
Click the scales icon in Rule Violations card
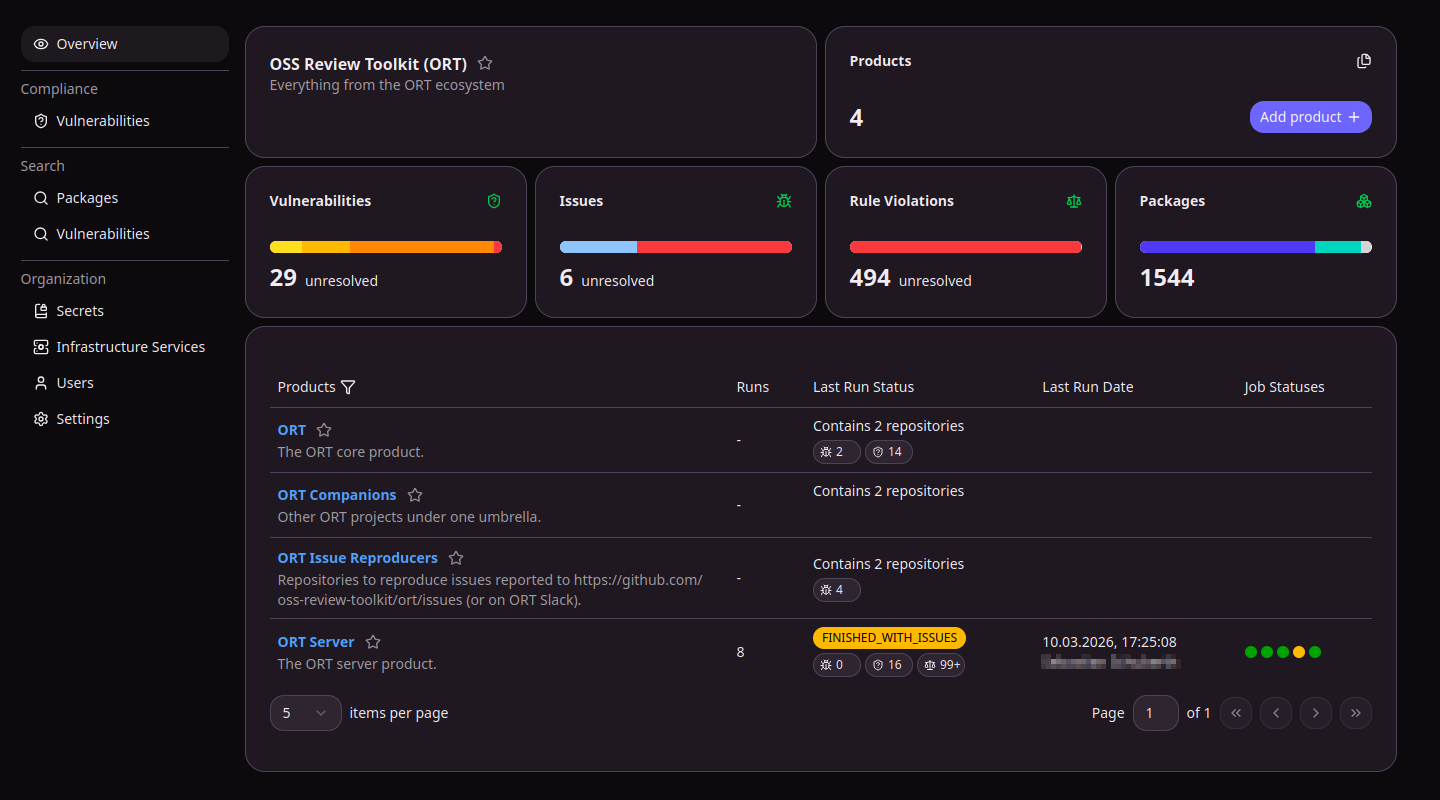coord(1074,201)
